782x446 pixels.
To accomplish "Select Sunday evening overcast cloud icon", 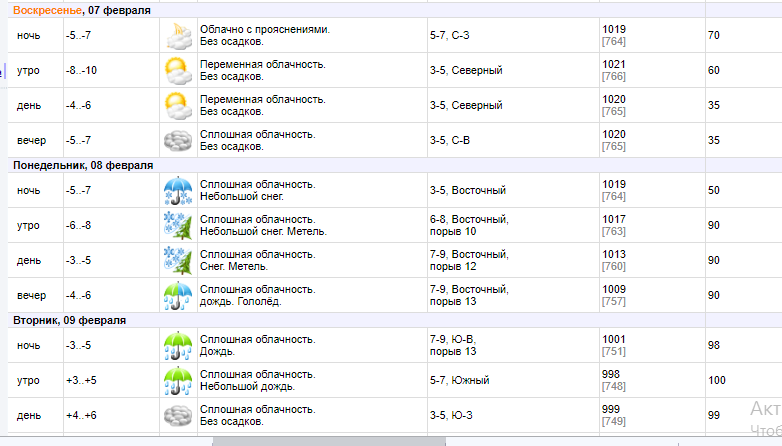I will 177,140.
